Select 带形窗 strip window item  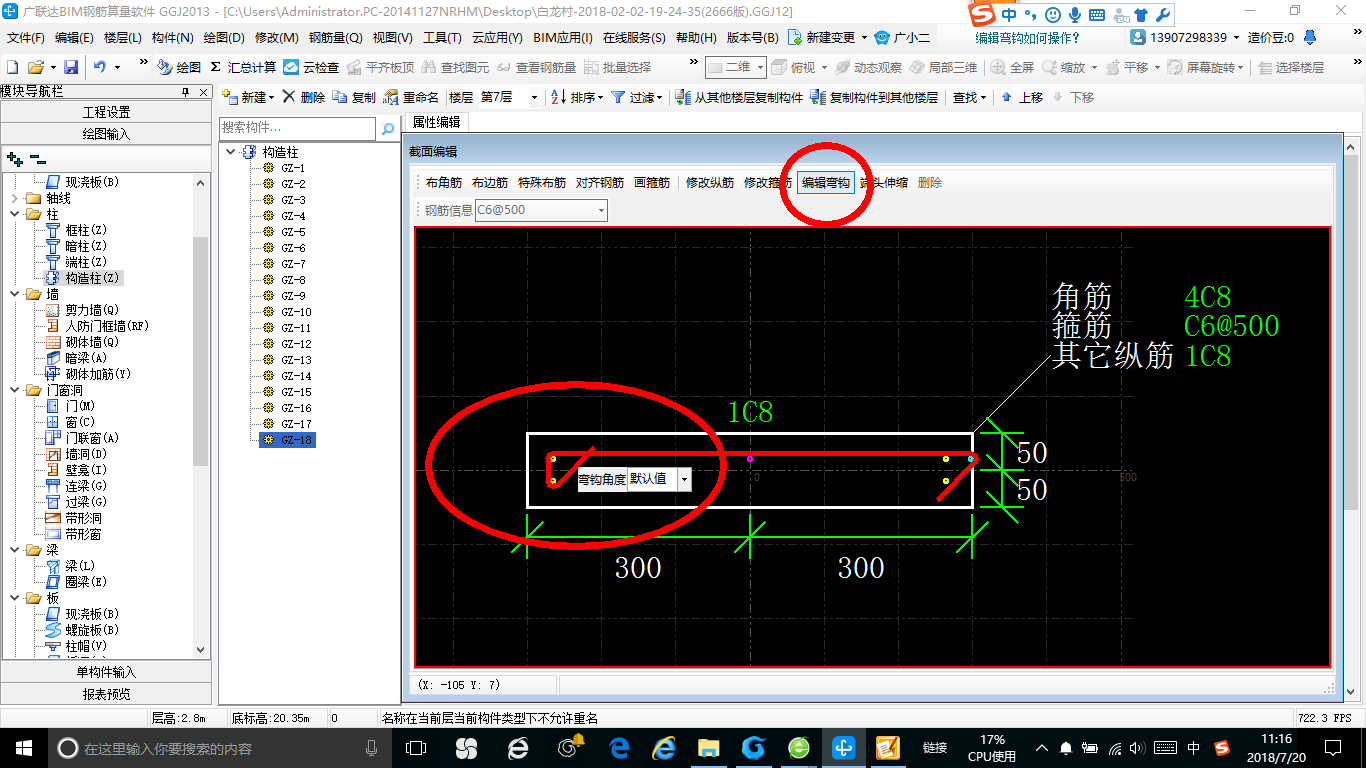[x=83, y=534]
